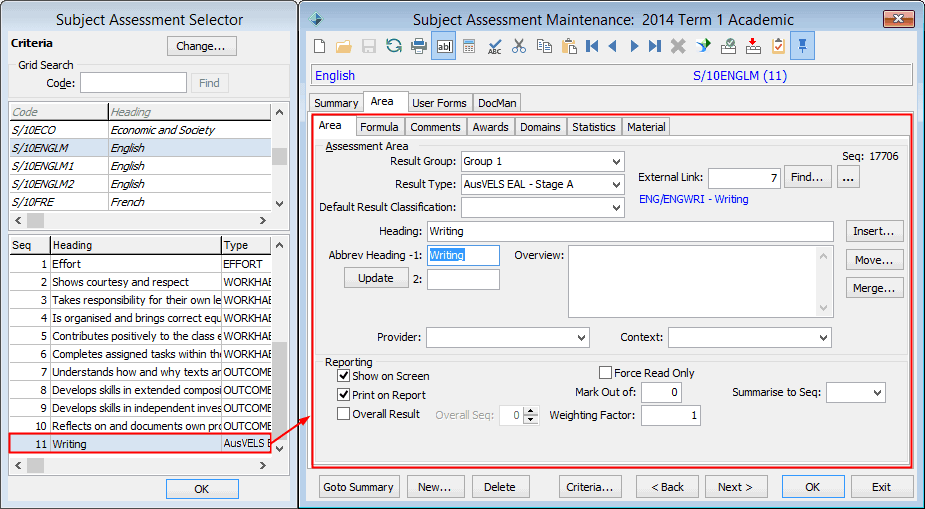Click the Find... external link button

(808, 176)
